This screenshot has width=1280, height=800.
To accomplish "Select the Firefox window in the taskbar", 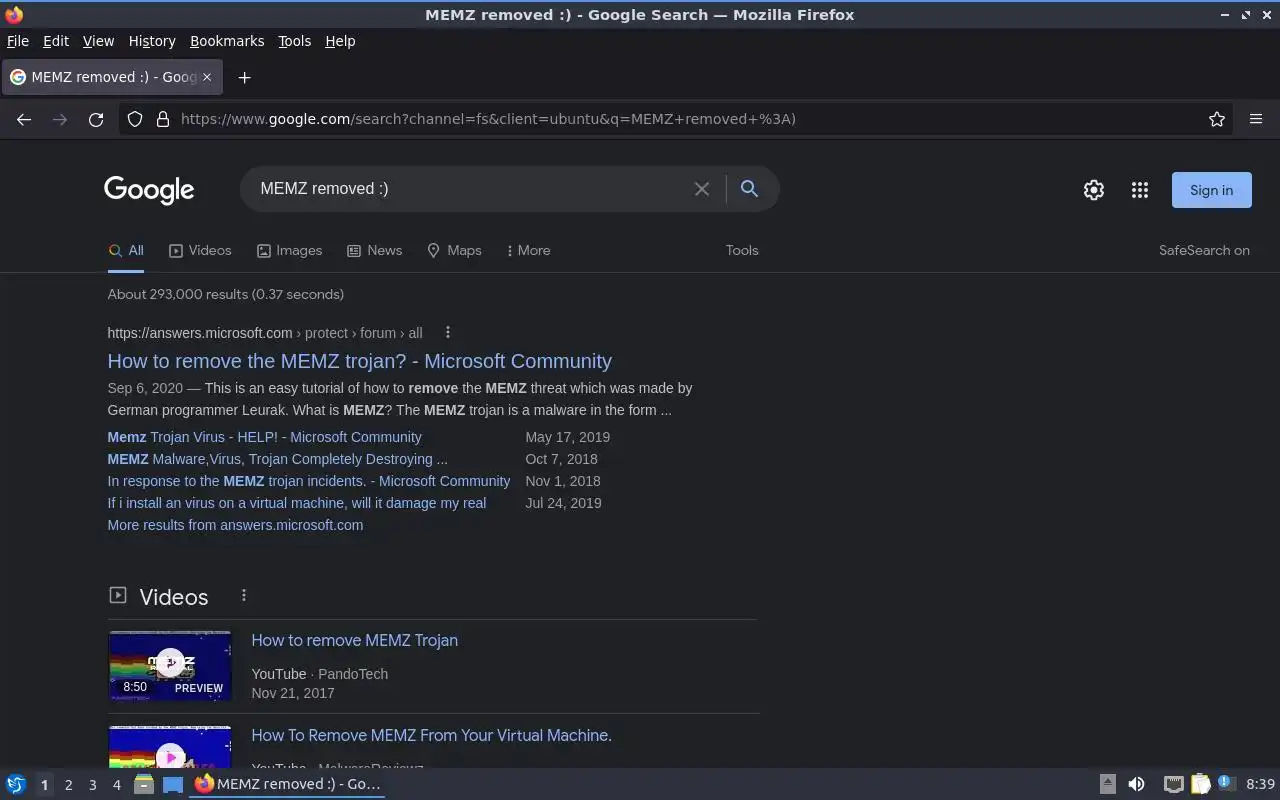I will [288, 784].
